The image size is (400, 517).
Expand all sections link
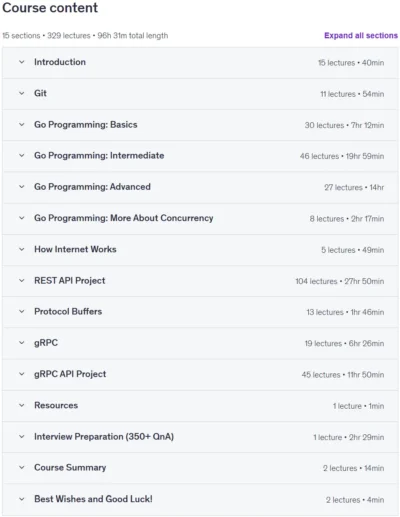[361, 36]
